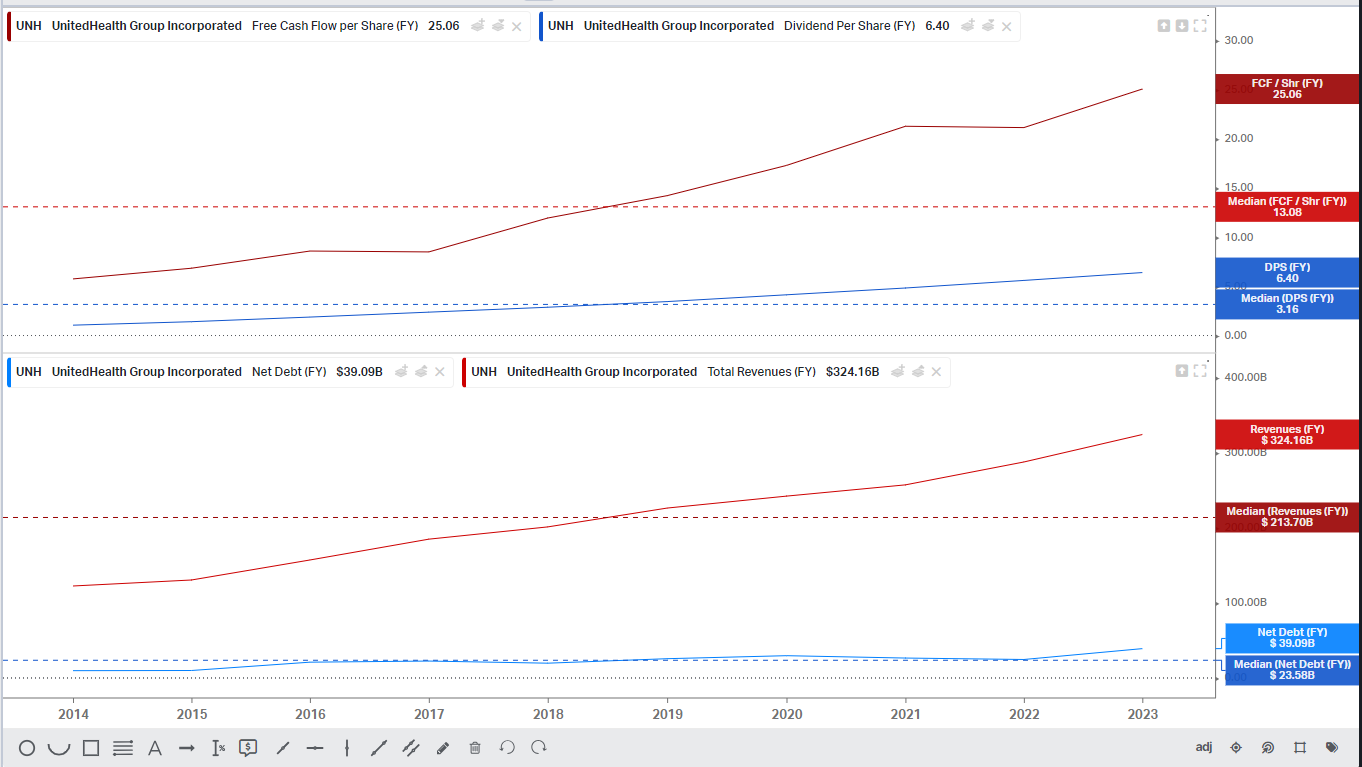Click the Net Debt (FY) legend label
The height and width of the screenshot is (767, 1362).
(289, 372)
